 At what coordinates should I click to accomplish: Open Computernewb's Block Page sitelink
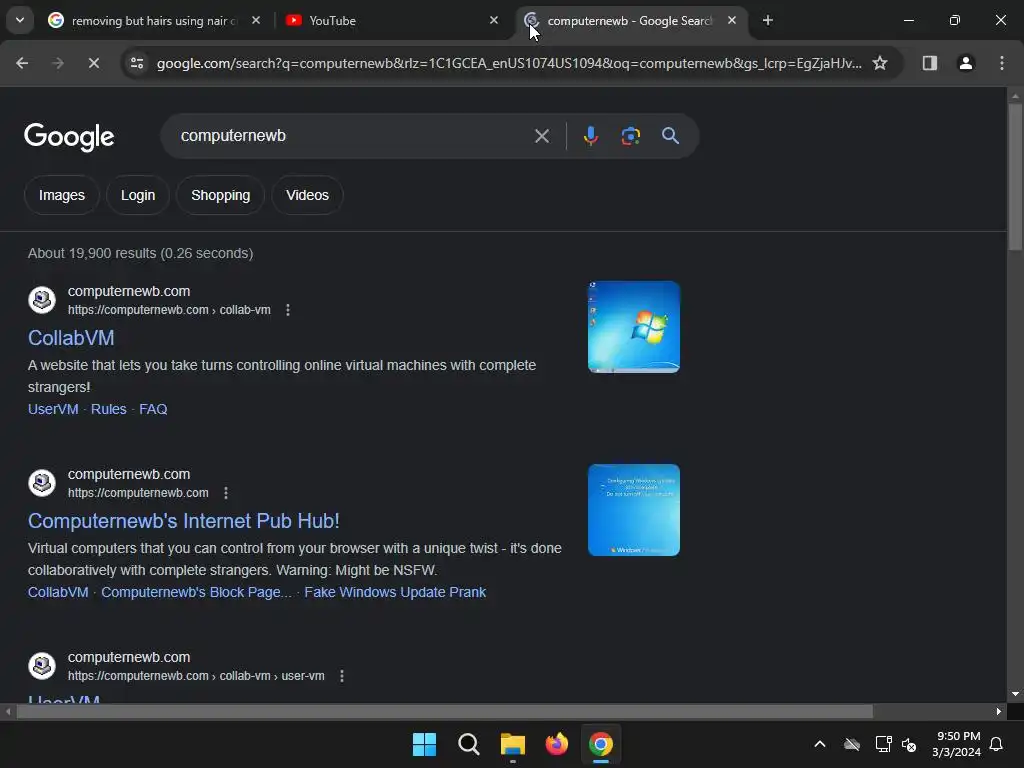(196, 592)
